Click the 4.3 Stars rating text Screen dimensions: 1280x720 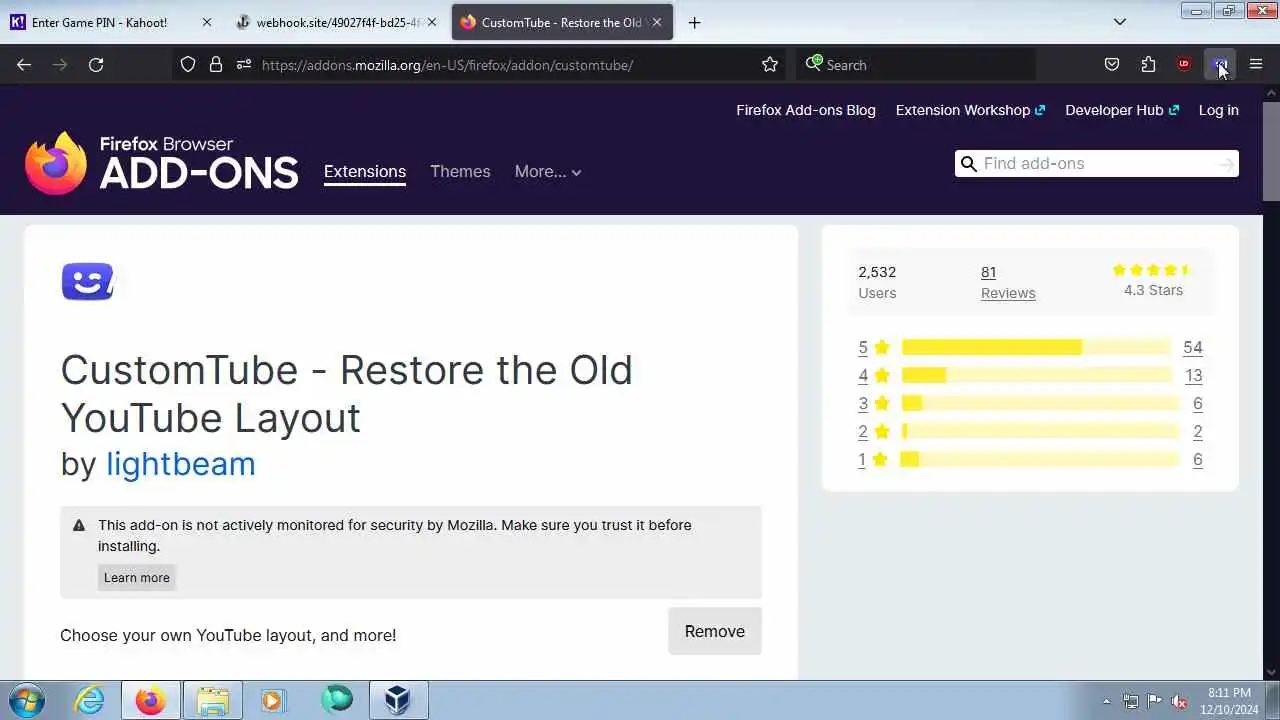point(1153,290)
